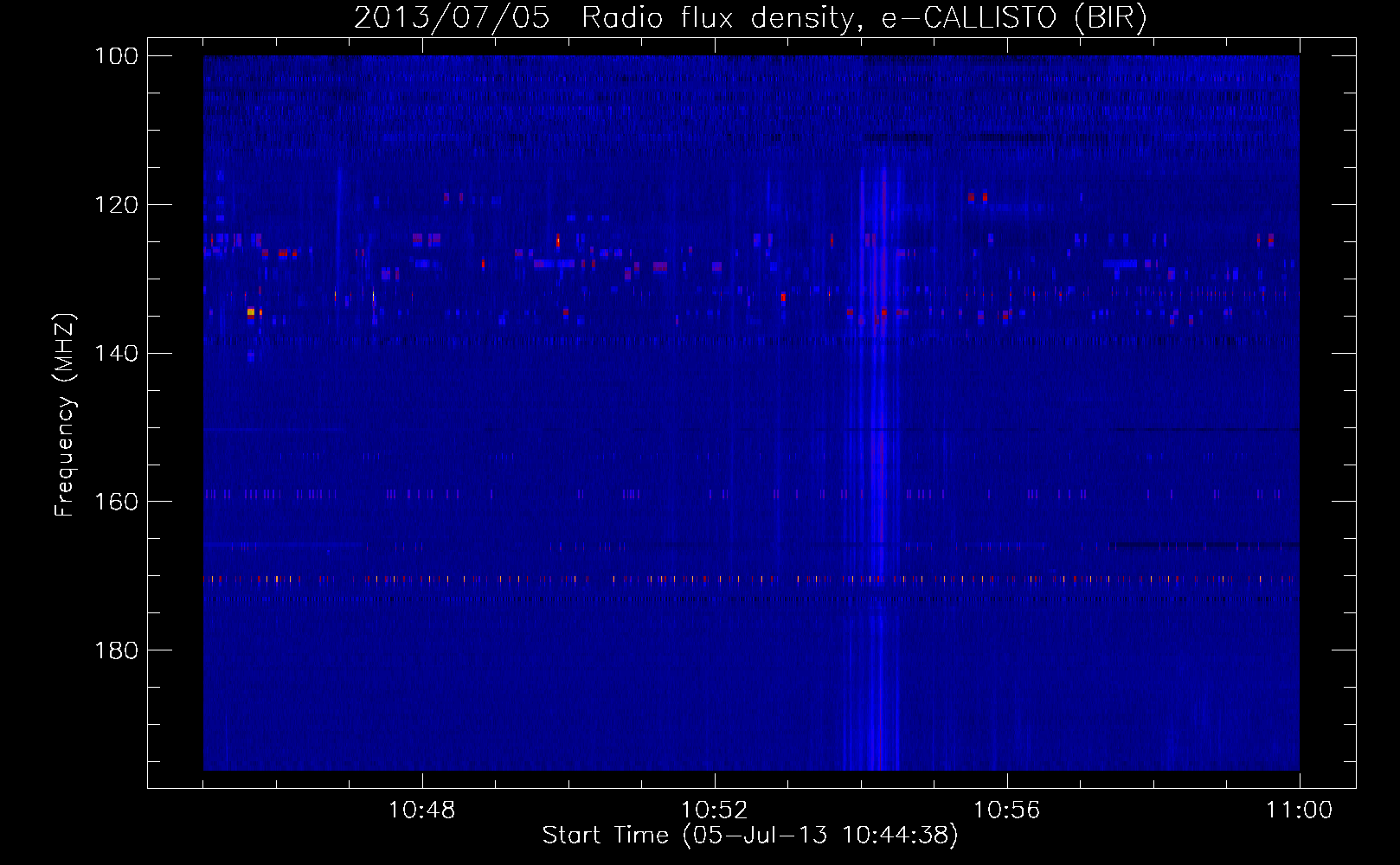Click the 100 frequency tick label
This screenshot has width=1400, height=865.
click(116, 56)
